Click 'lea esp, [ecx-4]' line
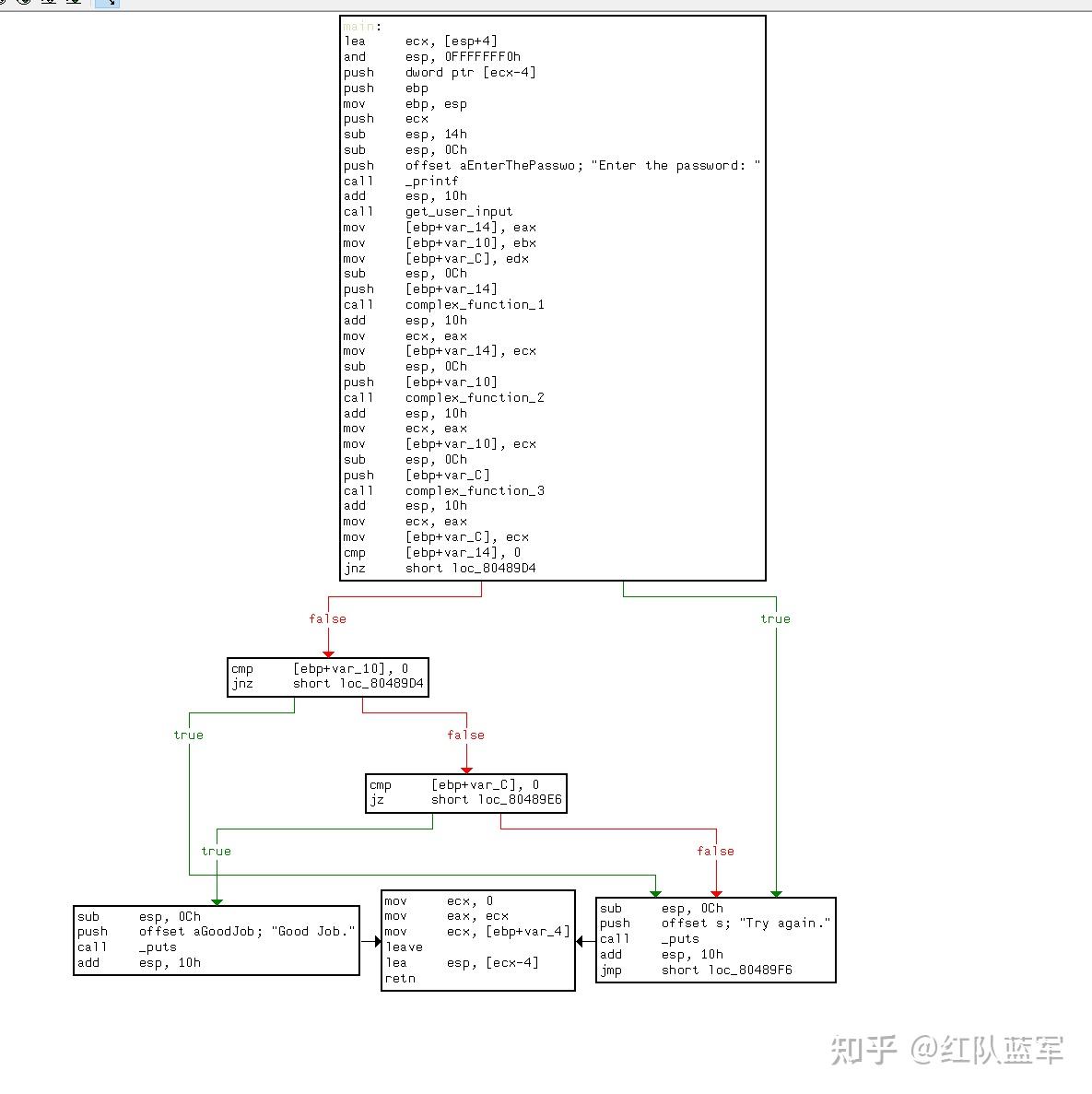 (462, 963)
